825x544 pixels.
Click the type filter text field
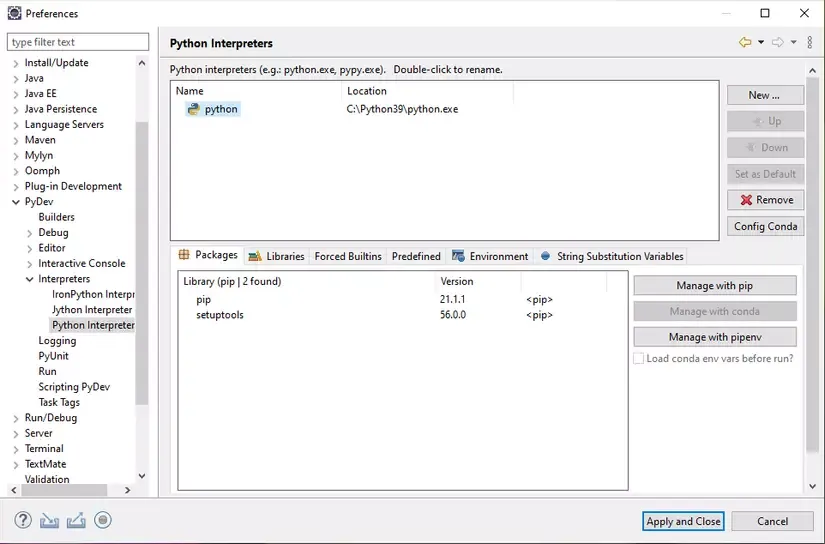click(78, 42)
